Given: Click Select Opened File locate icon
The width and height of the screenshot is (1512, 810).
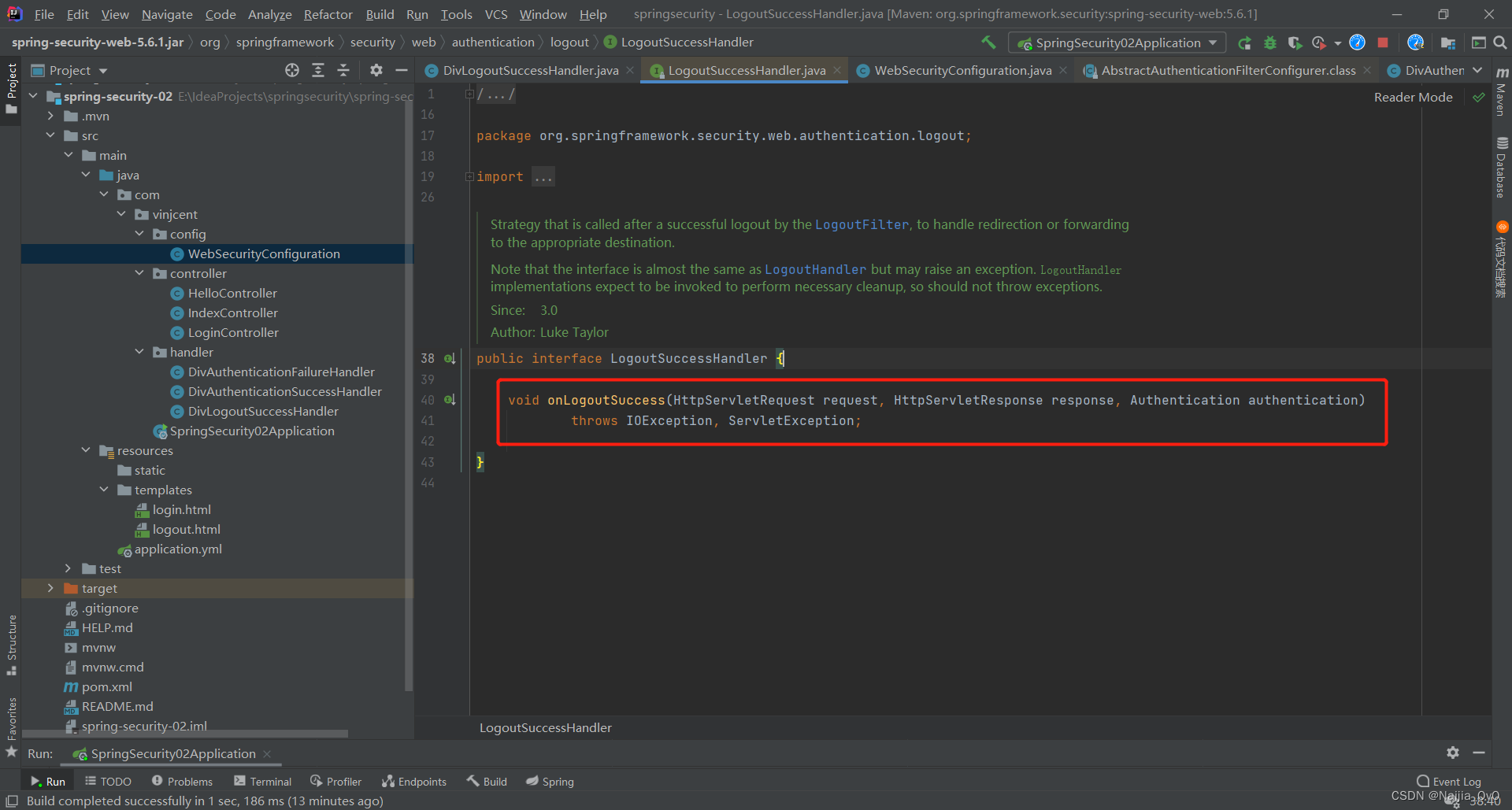Looking at the screenshot, I should pos(292,70).
